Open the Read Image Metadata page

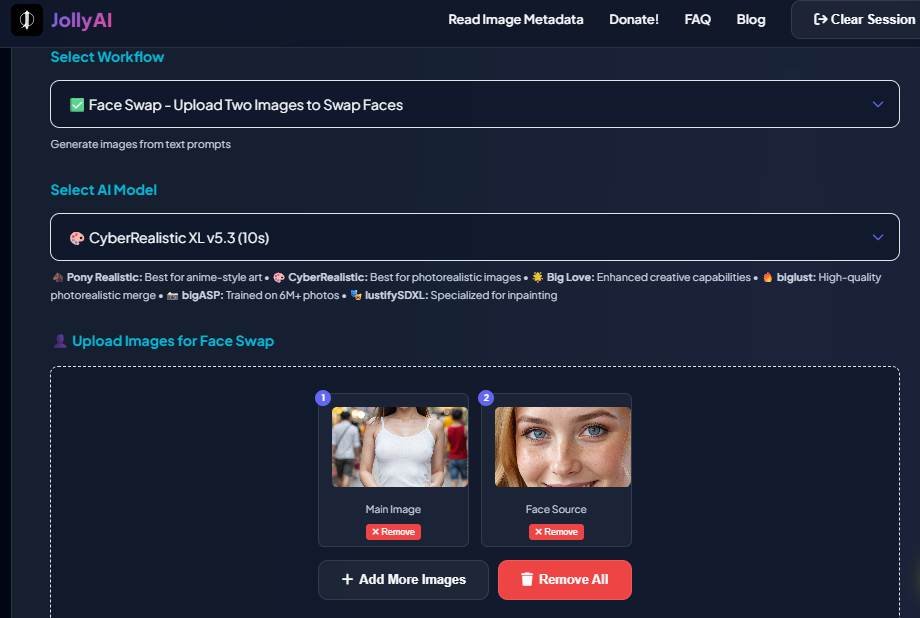[x=515, y=19]
